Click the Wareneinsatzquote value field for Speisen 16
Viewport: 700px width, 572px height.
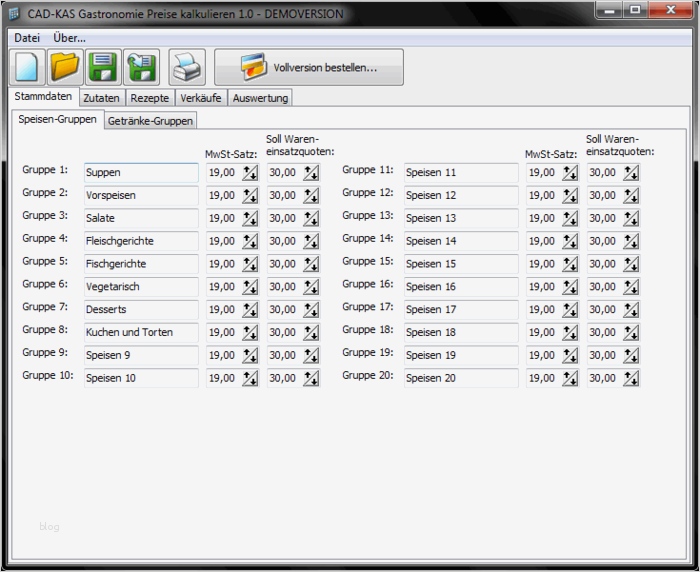pyautogui.click(x=605, y=286)
